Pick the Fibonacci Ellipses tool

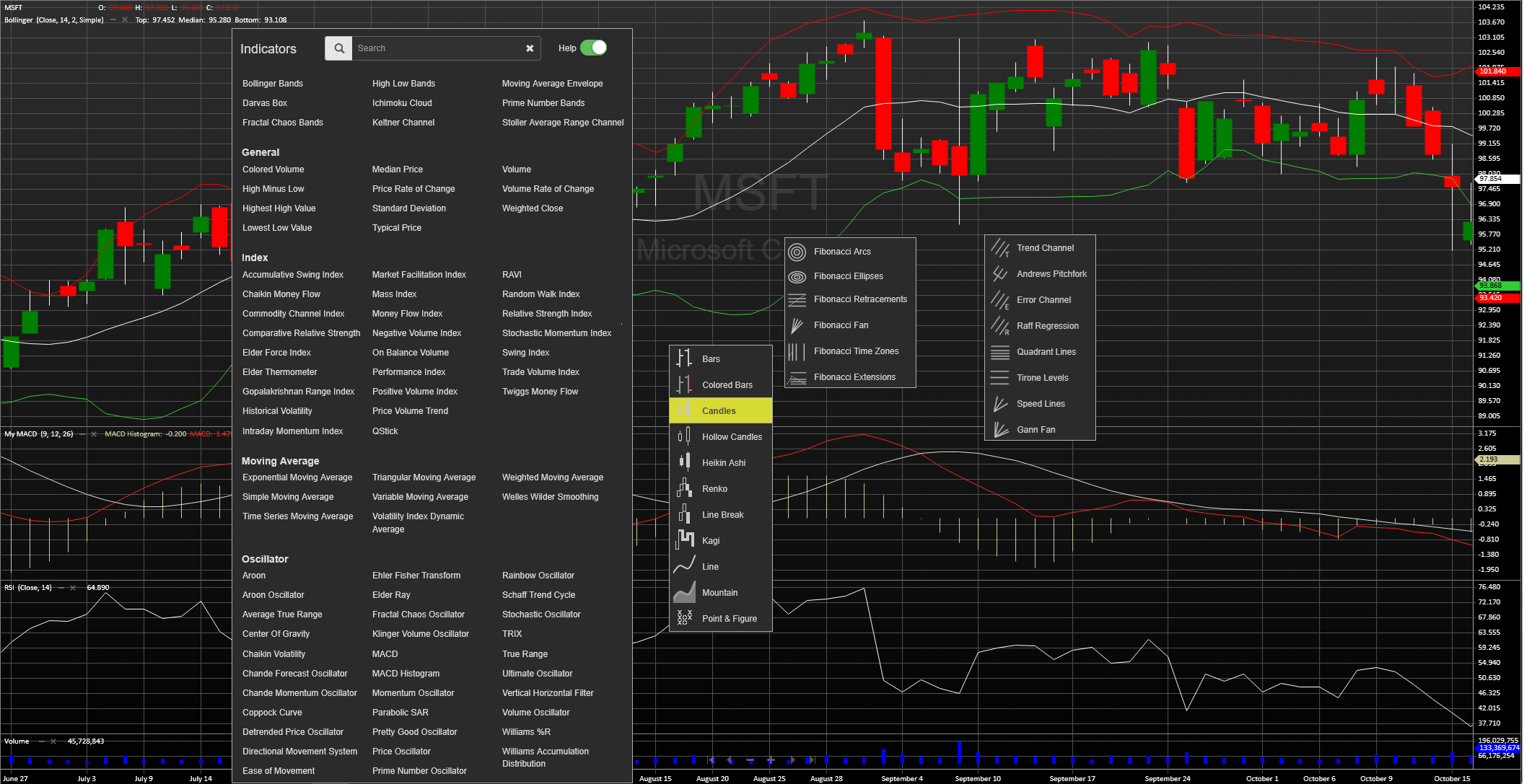(850, 276)
